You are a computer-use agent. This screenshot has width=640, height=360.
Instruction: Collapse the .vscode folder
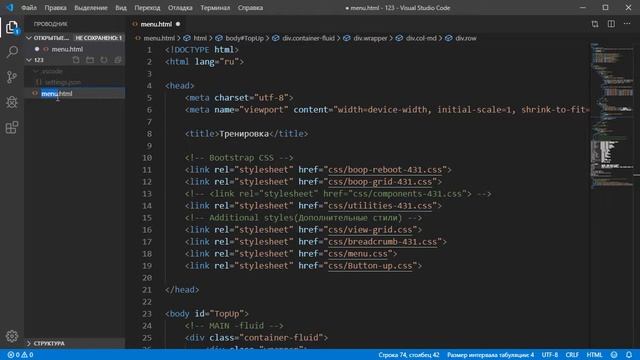pos(36,71)
